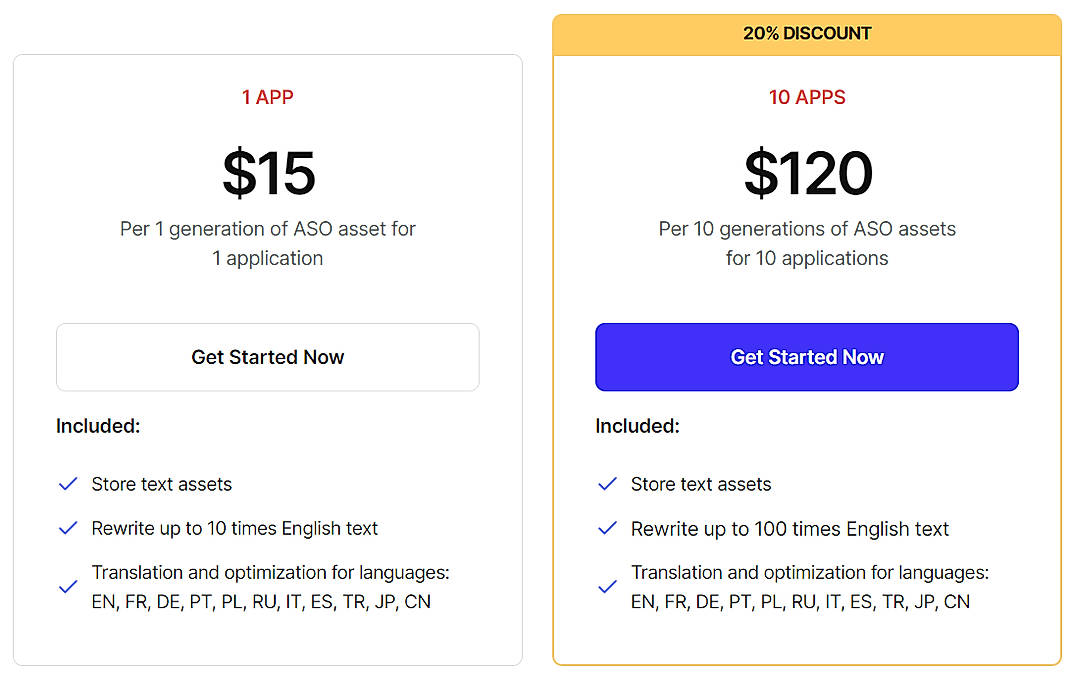Click the checkmark beside Store text assets in 1 APP plan
The height and width of the screenshot is (677, 1070).
pyautogui.click(x=67, y=484)
